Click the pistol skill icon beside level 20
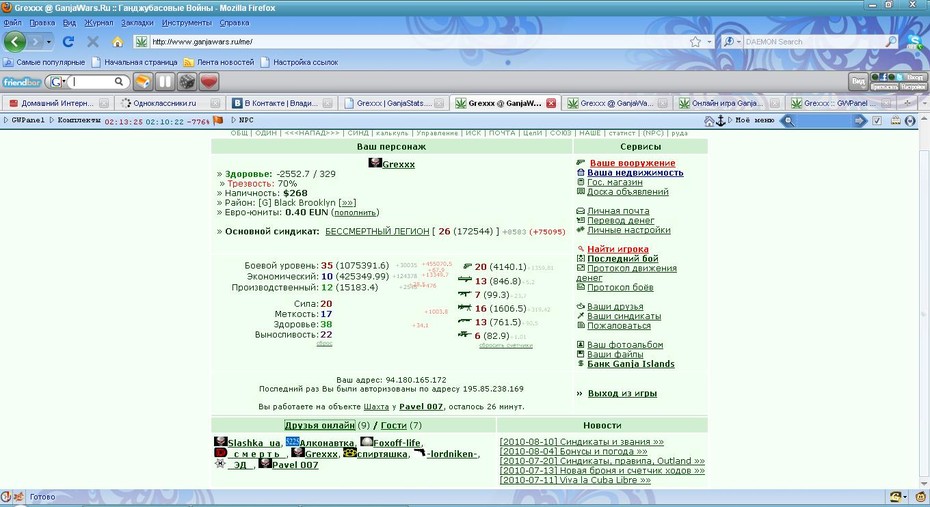The image size is (930, 507). tap(467, 266)
